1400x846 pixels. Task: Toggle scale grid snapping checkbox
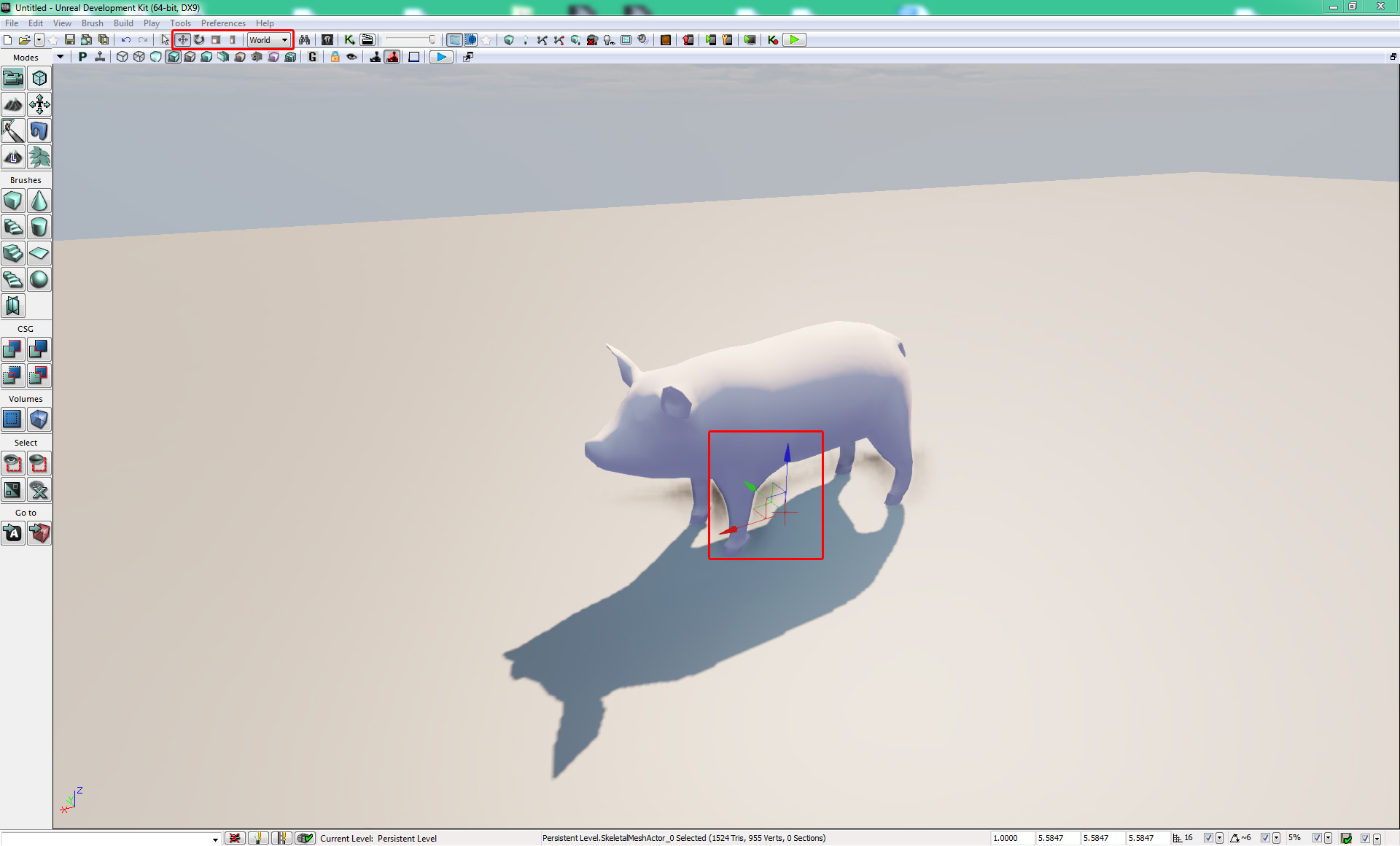(x=1317, y=838)
